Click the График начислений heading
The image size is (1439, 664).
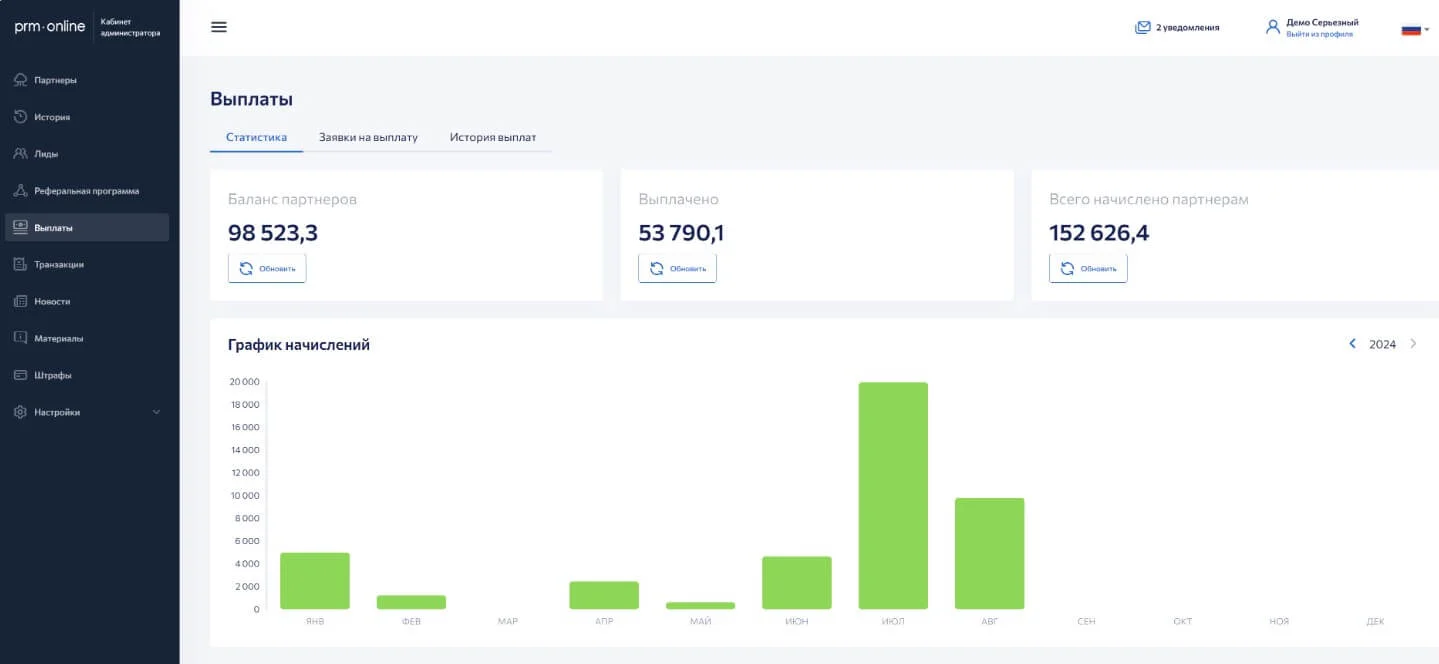[x=299, y=345]
